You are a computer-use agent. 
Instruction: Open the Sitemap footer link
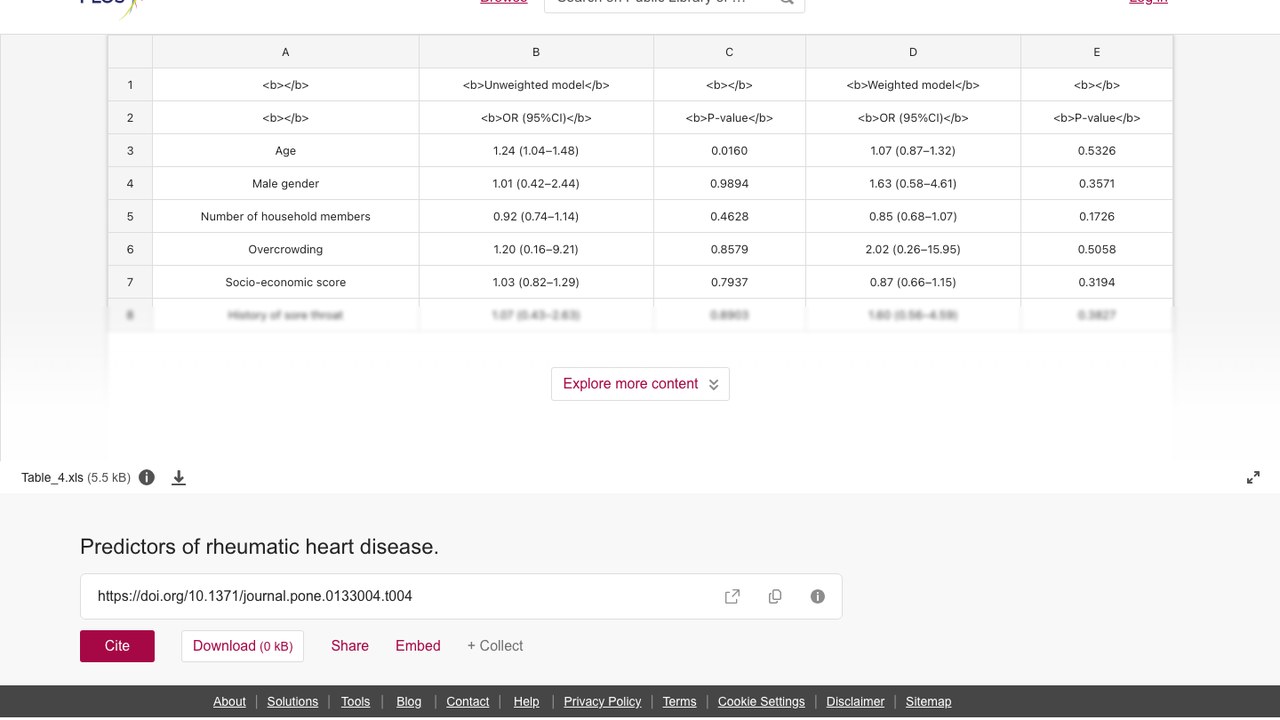928,701
